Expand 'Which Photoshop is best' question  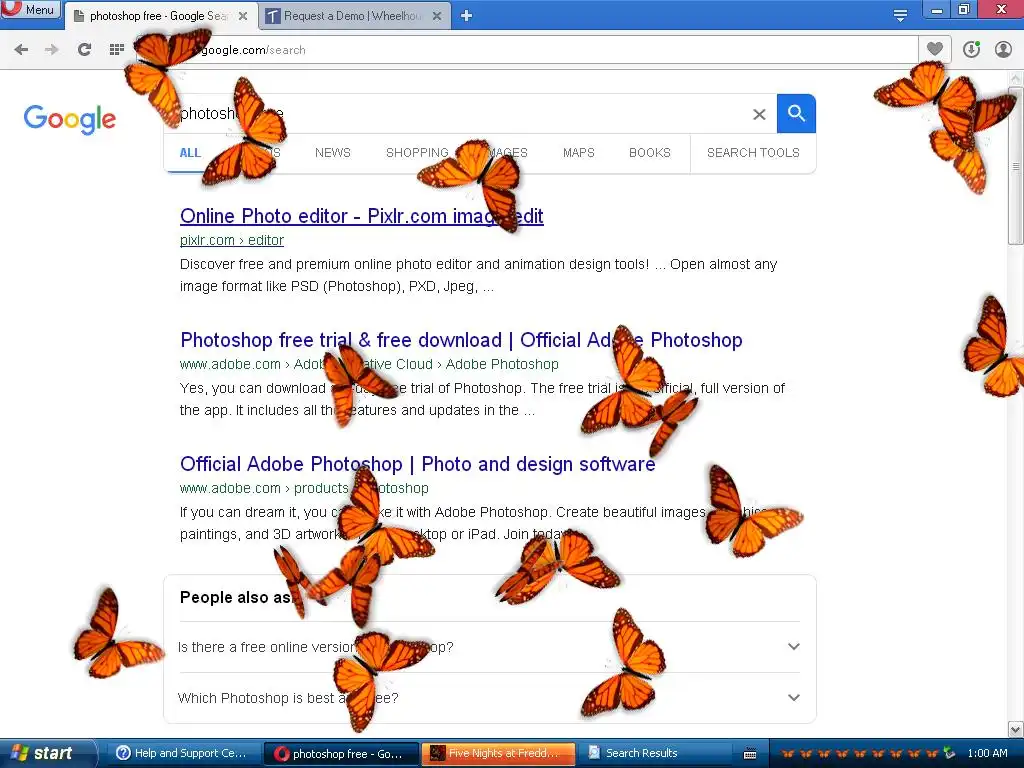[x=489, y=698]
